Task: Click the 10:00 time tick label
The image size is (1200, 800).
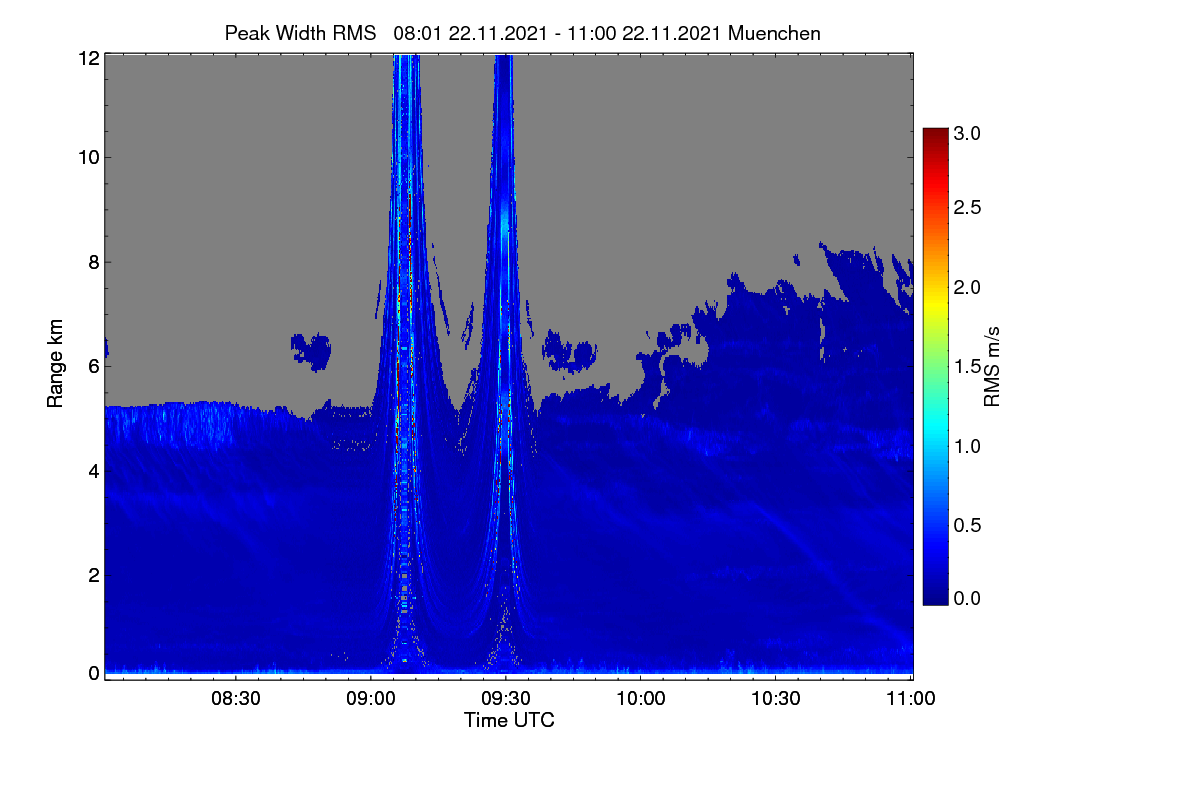Action: (x=641, y=700)
